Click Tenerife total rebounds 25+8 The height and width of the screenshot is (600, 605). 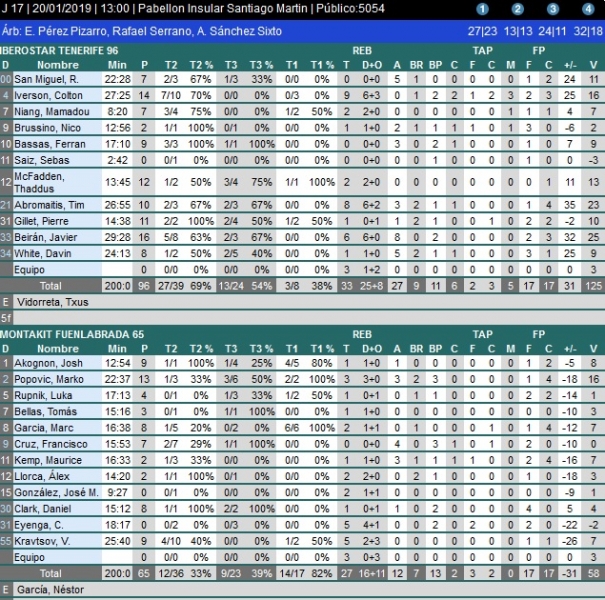(x=372, y=286)
